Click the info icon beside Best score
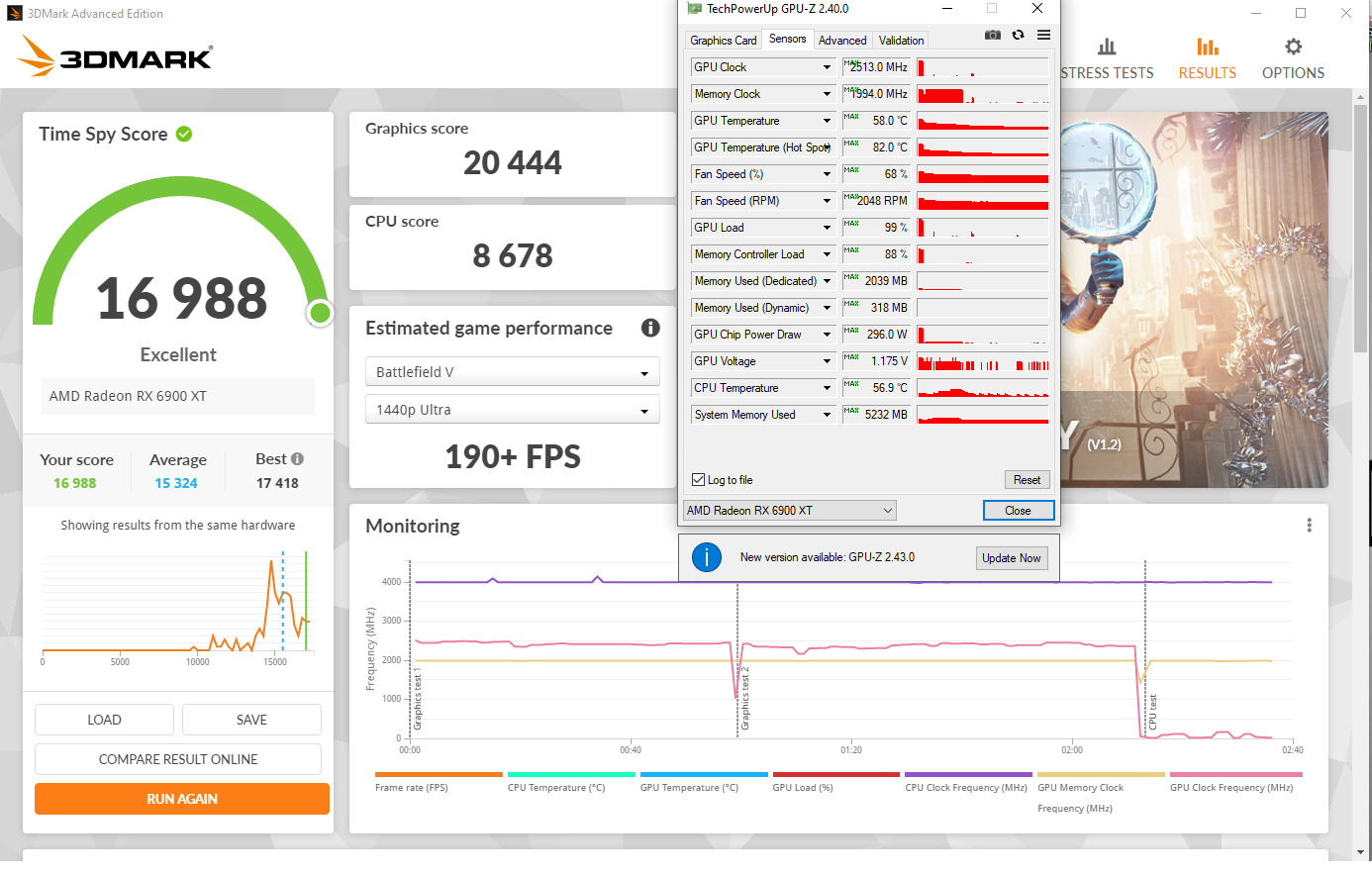 tap(297, 459)
